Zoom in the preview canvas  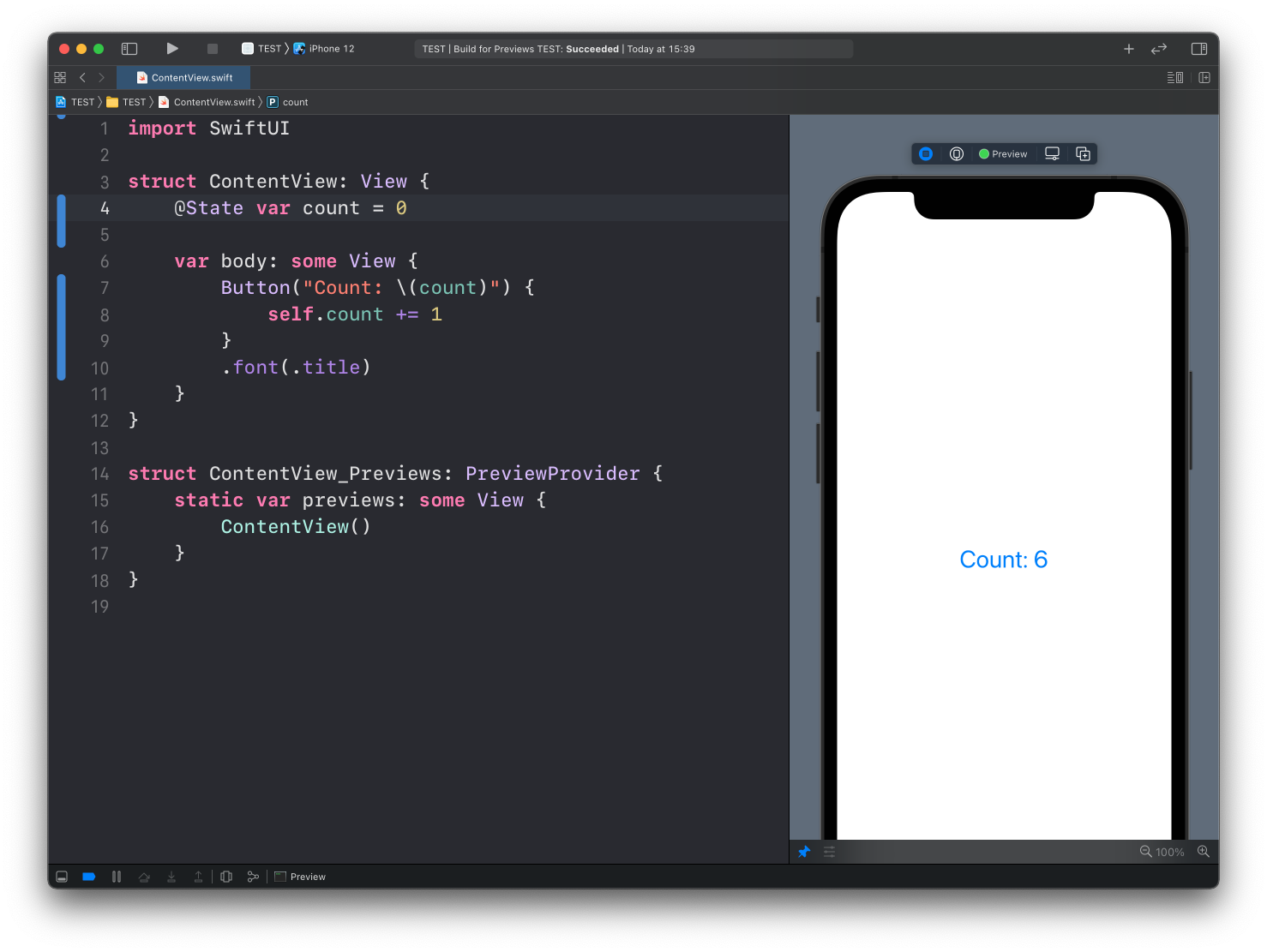[x=1204, y=852]
